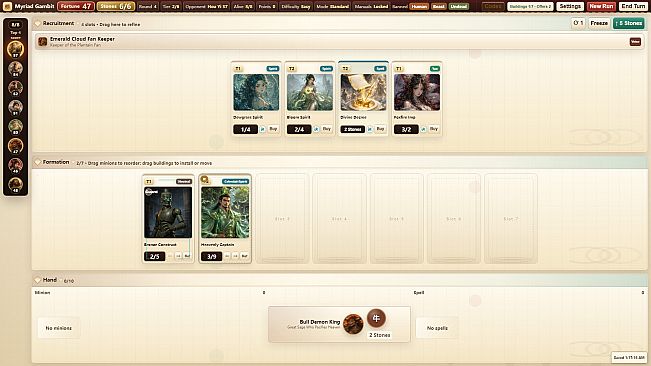Click the Stones 6/6 counter
This screenshot has width=651, height=366.
click(116, 6)
